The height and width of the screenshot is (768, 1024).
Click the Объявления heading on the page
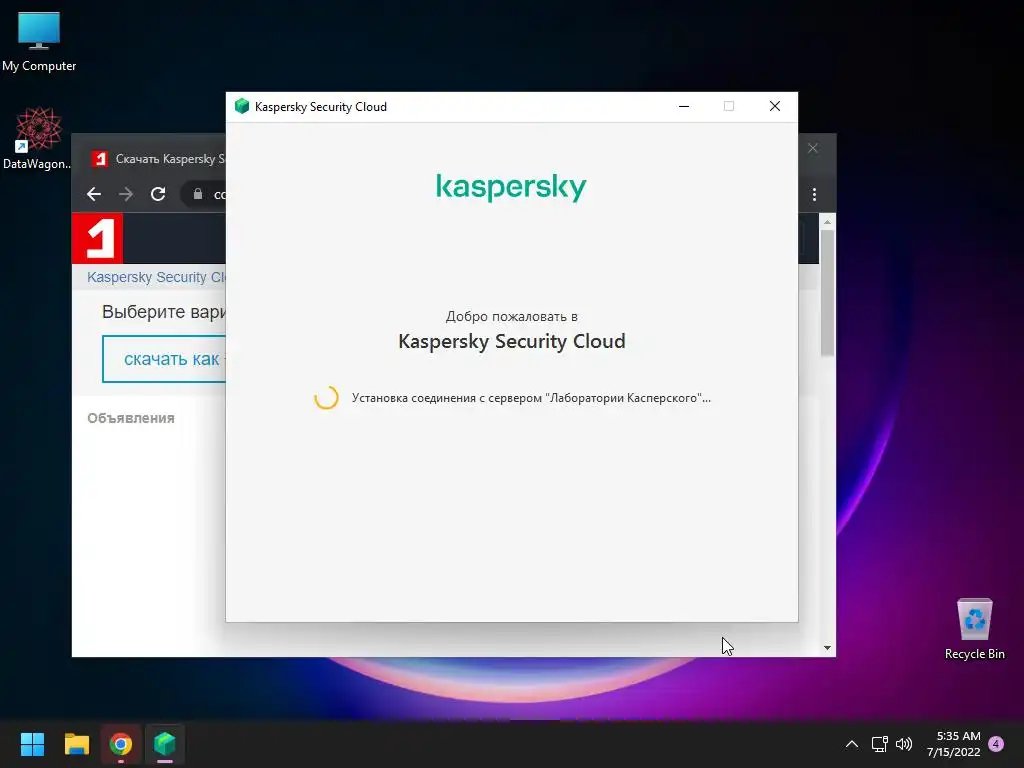point(131,418)
